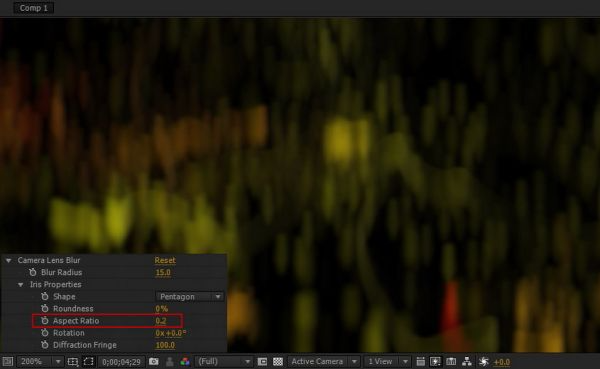Viewport: 600px width, 369px height.
Task: Collapse the Iris Properties group
Action: tap(21, 285)
